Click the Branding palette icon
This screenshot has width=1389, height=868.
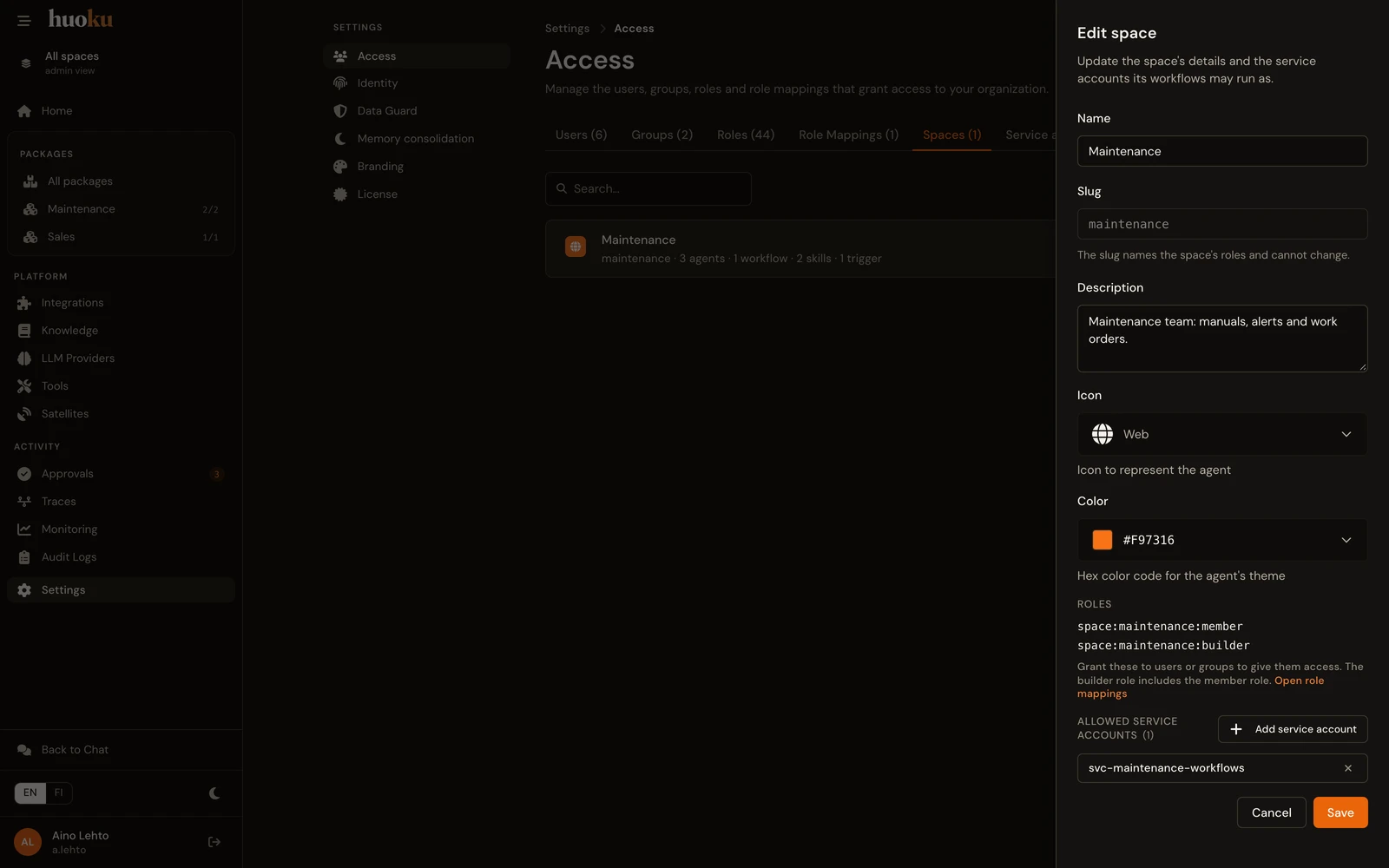click(340, 167)
